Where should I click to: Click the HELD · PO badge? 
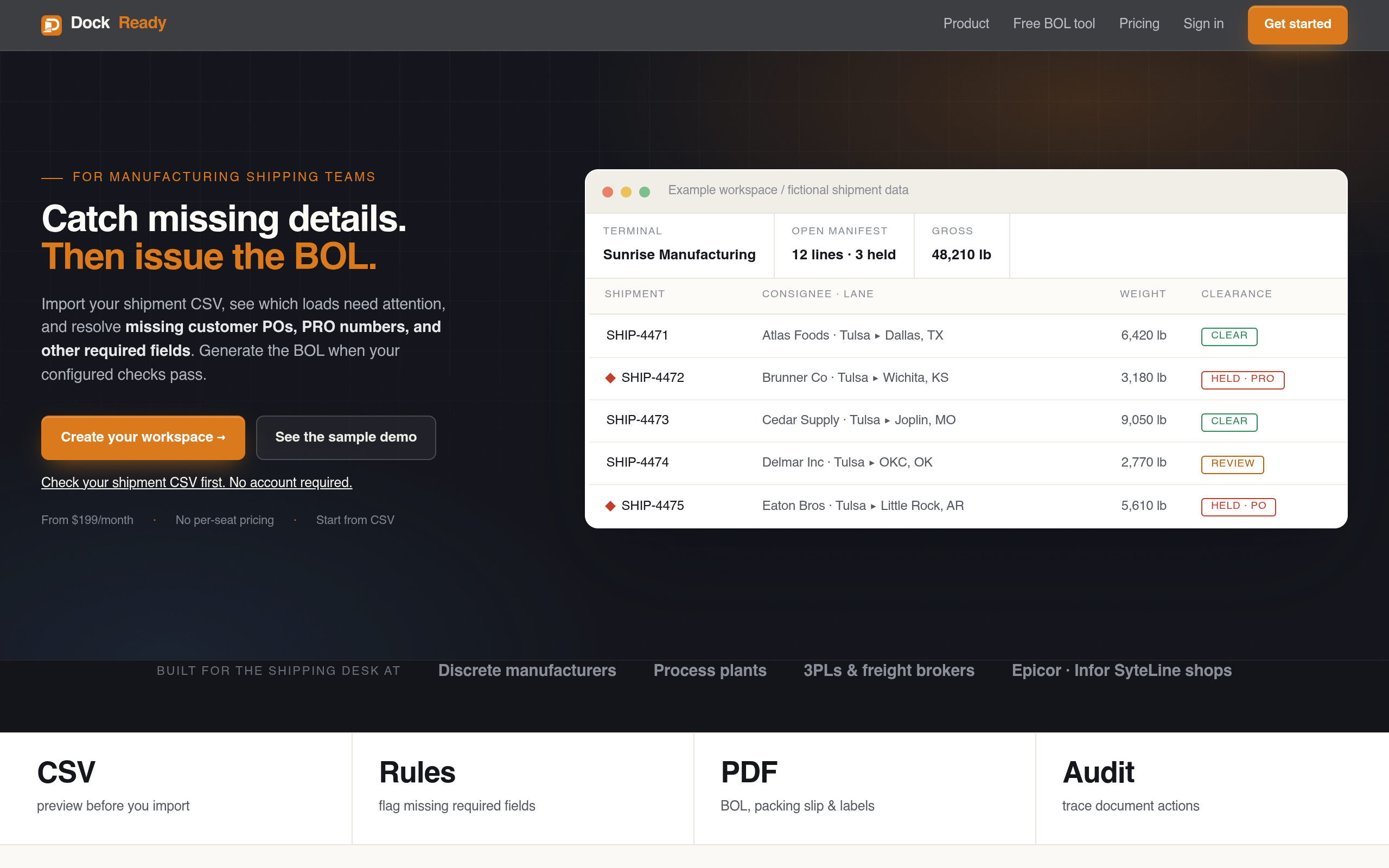(1238, 507)
